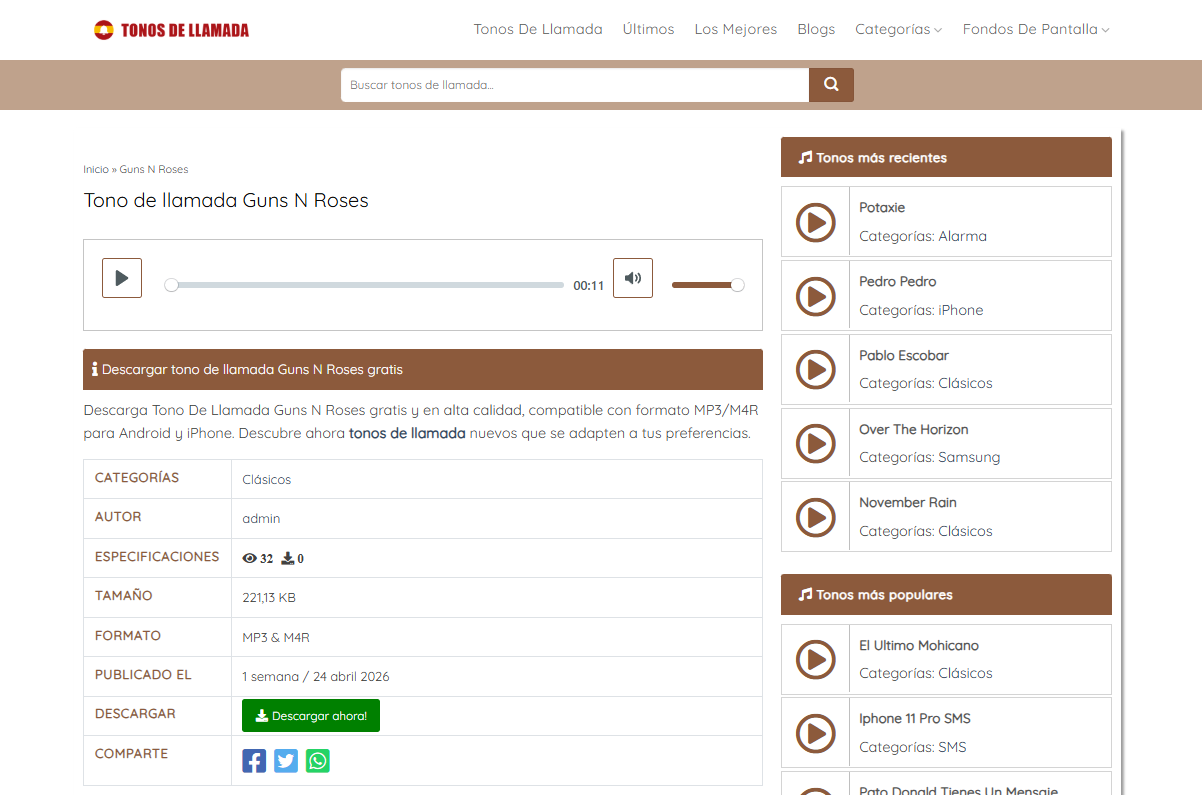The height and width of the screenshot is (795, 1202).
Task: Open the Blogs nav item
Action: point(816,29)
